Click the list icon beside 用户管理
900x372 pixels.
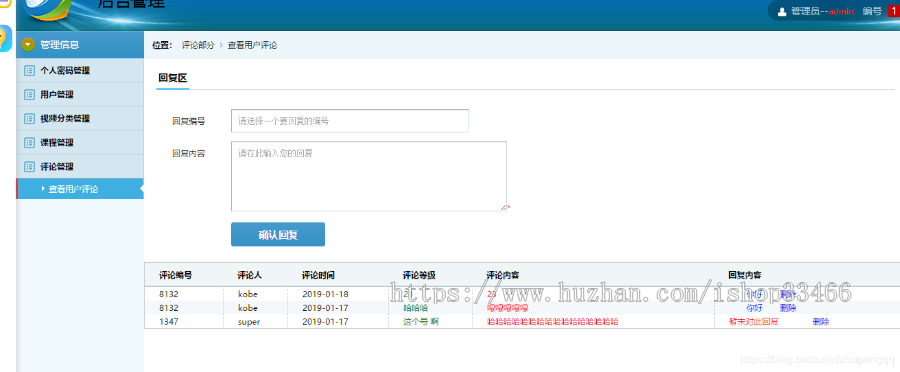tap(29, 95)
